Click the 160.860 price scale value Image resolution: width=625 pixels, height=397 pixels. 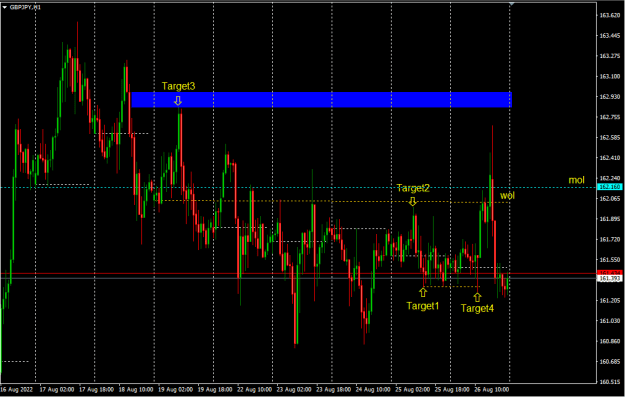[x=610, y=341]
